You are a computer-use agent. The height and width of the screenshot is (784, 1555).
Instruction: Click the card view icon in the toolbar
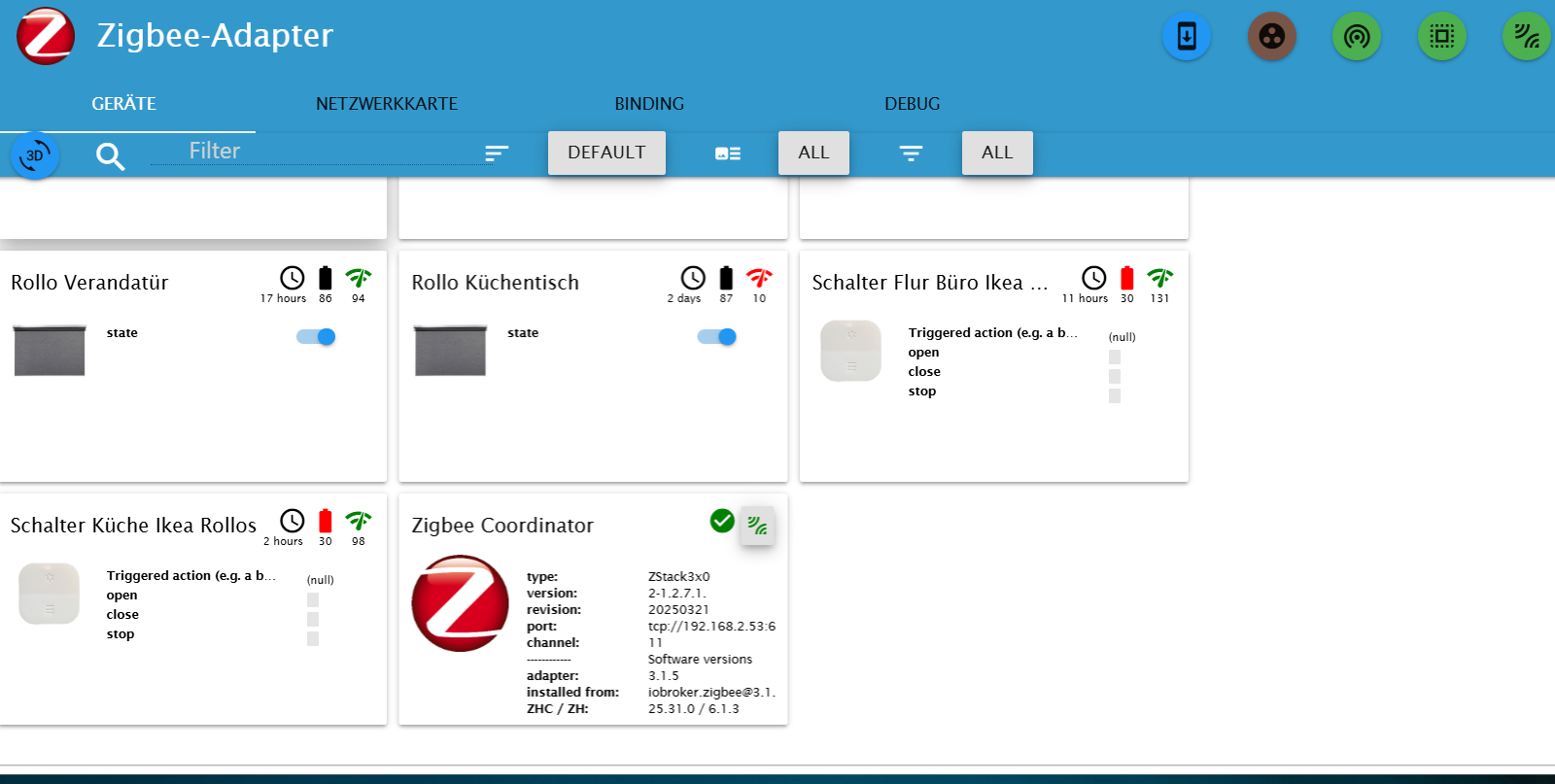click(728, 153)
